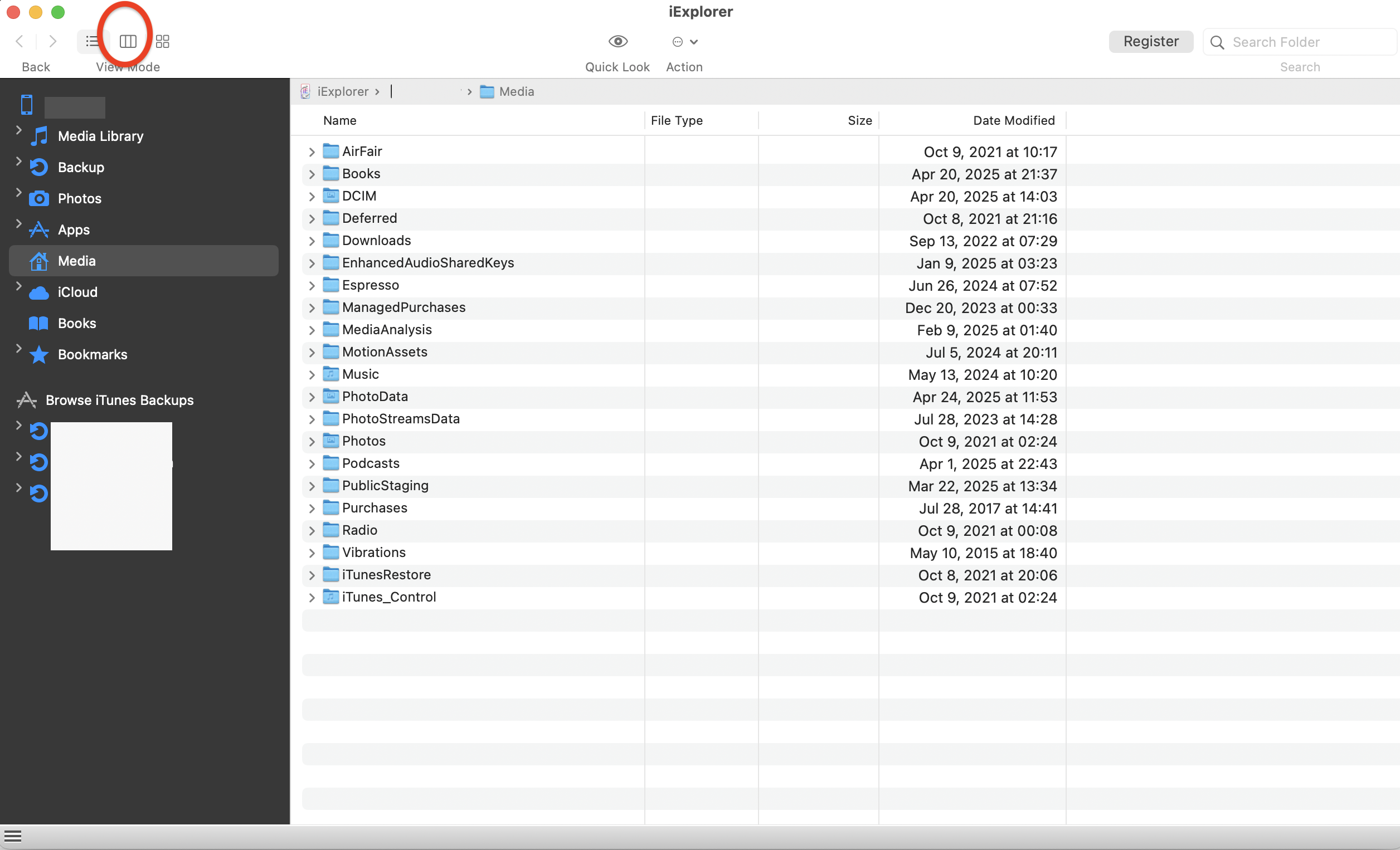
Task: Click into the Search Folder field
Action: tap(1307, 42)
